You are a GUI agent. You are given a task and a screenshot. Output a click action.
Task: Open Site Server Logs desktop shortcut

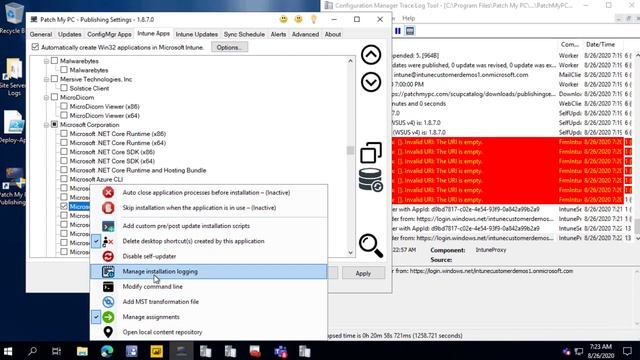click(x=13, y=77)
